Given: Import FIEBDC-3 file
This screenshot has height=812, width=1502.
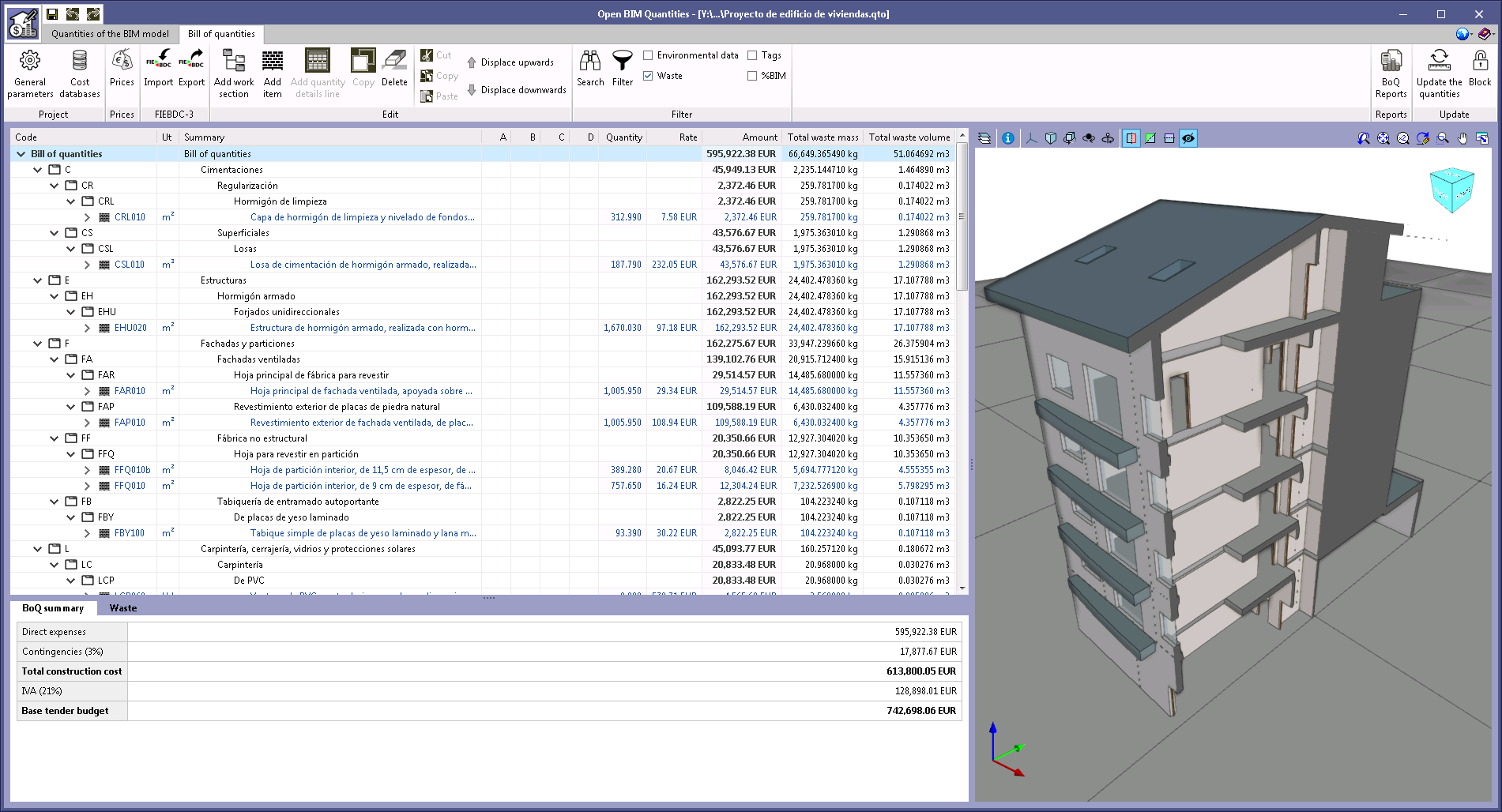Looking at the screenshot, I should click(158, 69).
